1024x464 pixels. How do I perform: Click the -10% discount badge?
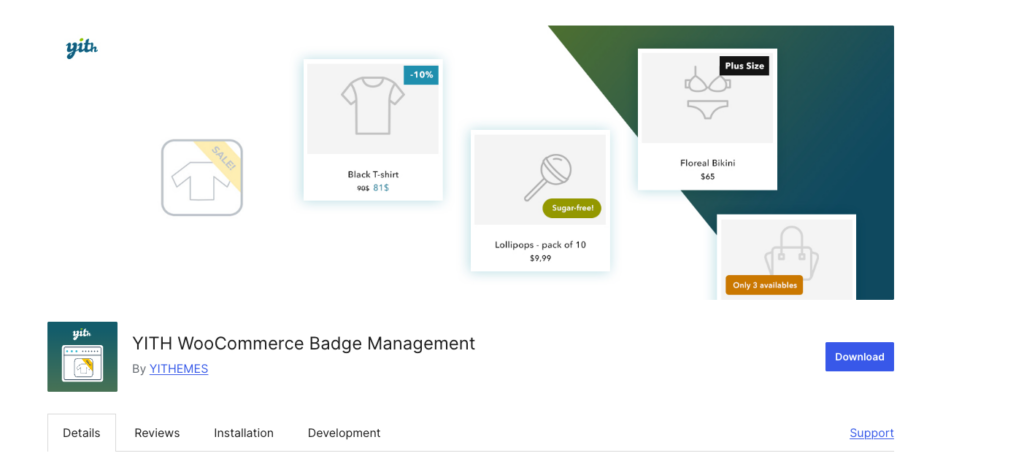(421, 75)
